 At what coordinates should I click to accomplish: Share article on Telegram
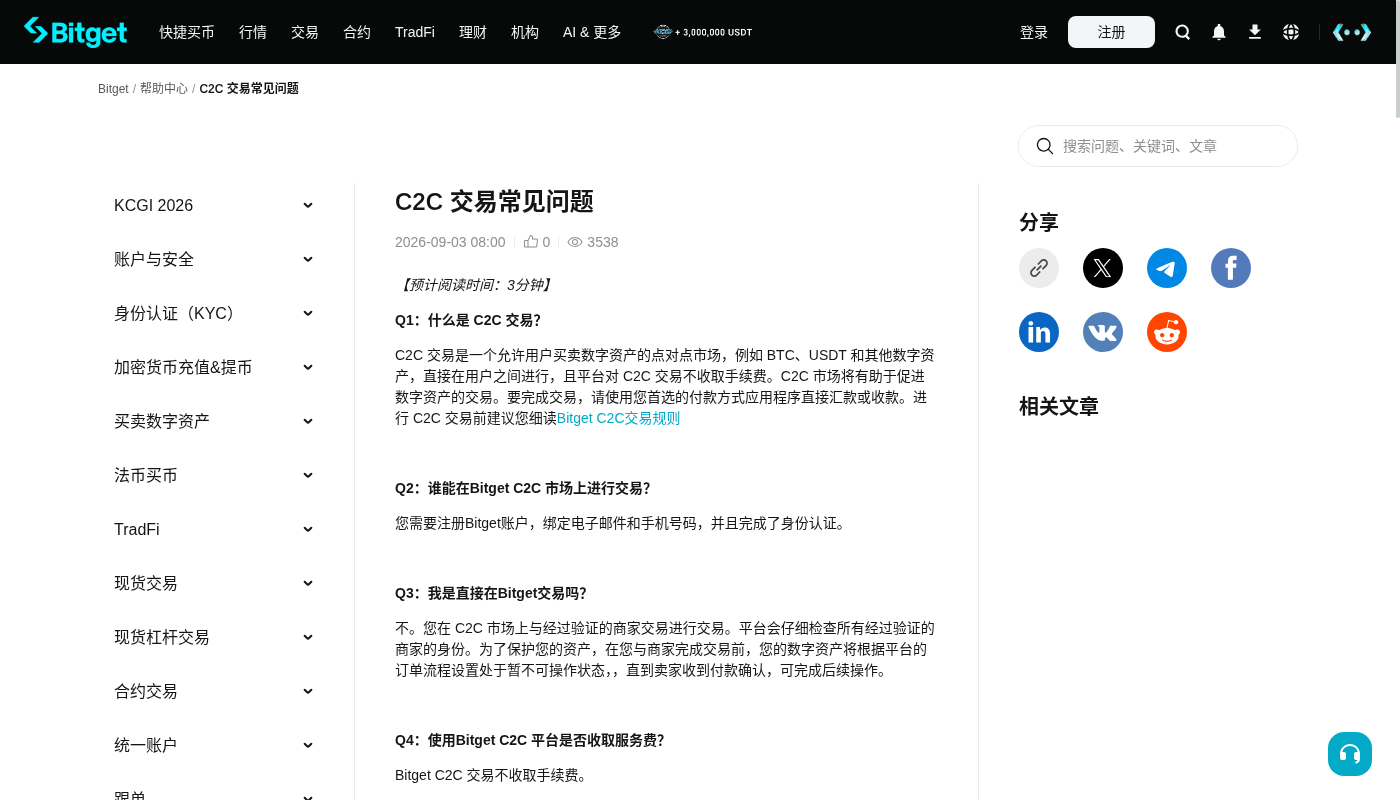(x=1167, y=268)
